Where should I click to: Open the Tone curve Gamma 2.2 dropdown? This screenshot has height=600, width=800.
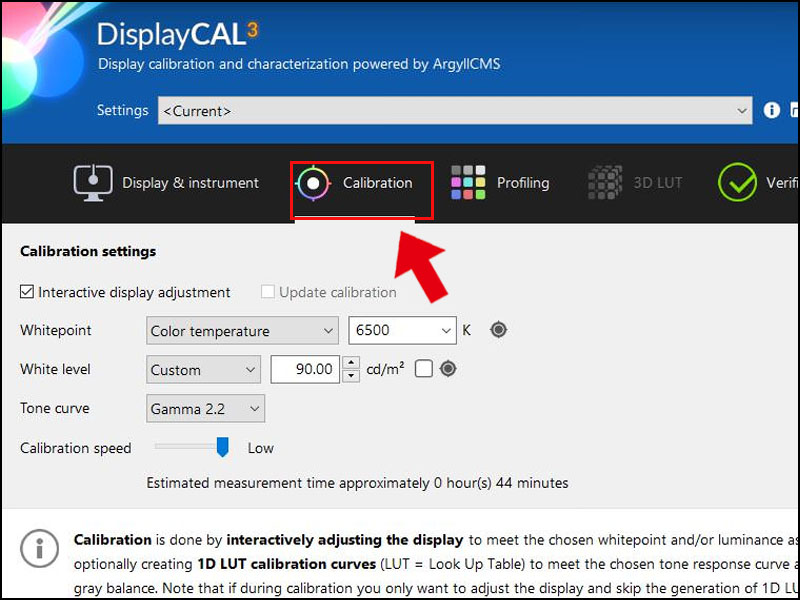coord(205,408)
